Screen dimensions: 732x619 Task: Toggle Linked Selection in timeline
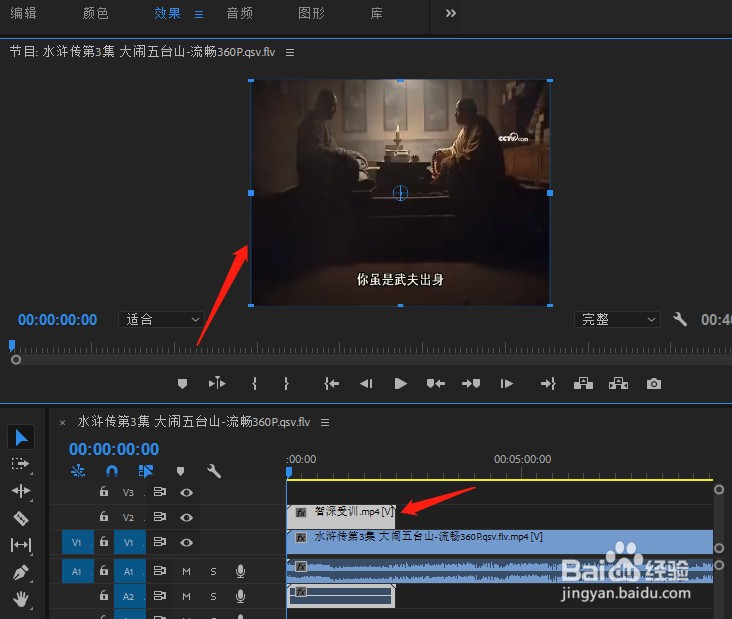(x=146, y=471)
